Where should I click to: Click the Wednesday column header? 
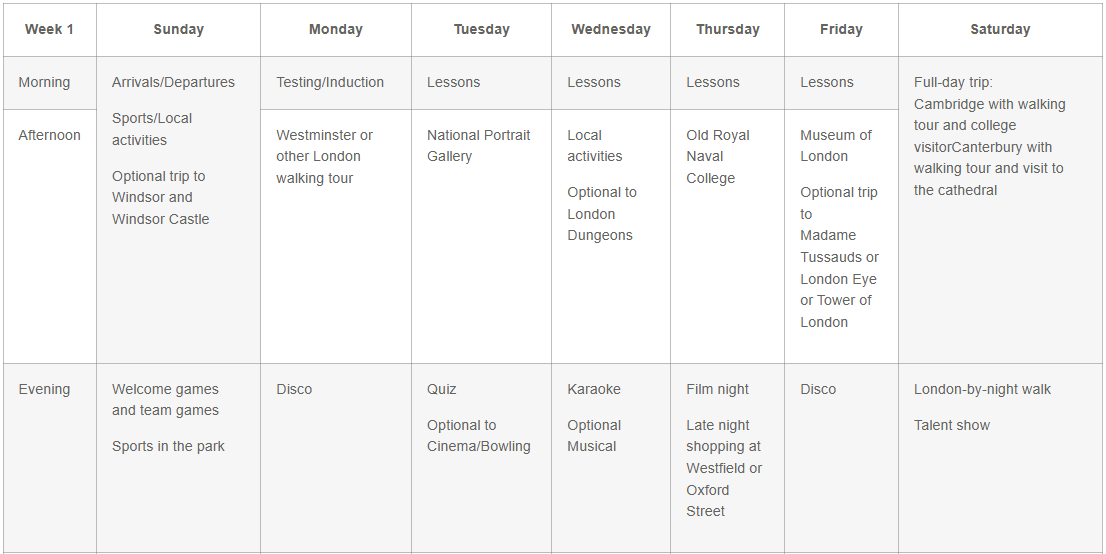point(610,29)
